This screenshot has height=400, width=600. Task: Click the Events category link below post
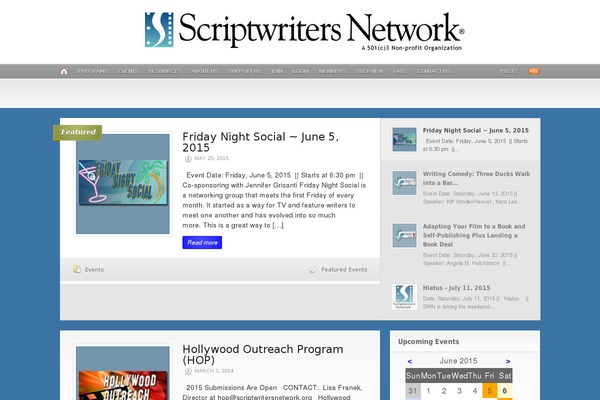[x=94, y=269]
